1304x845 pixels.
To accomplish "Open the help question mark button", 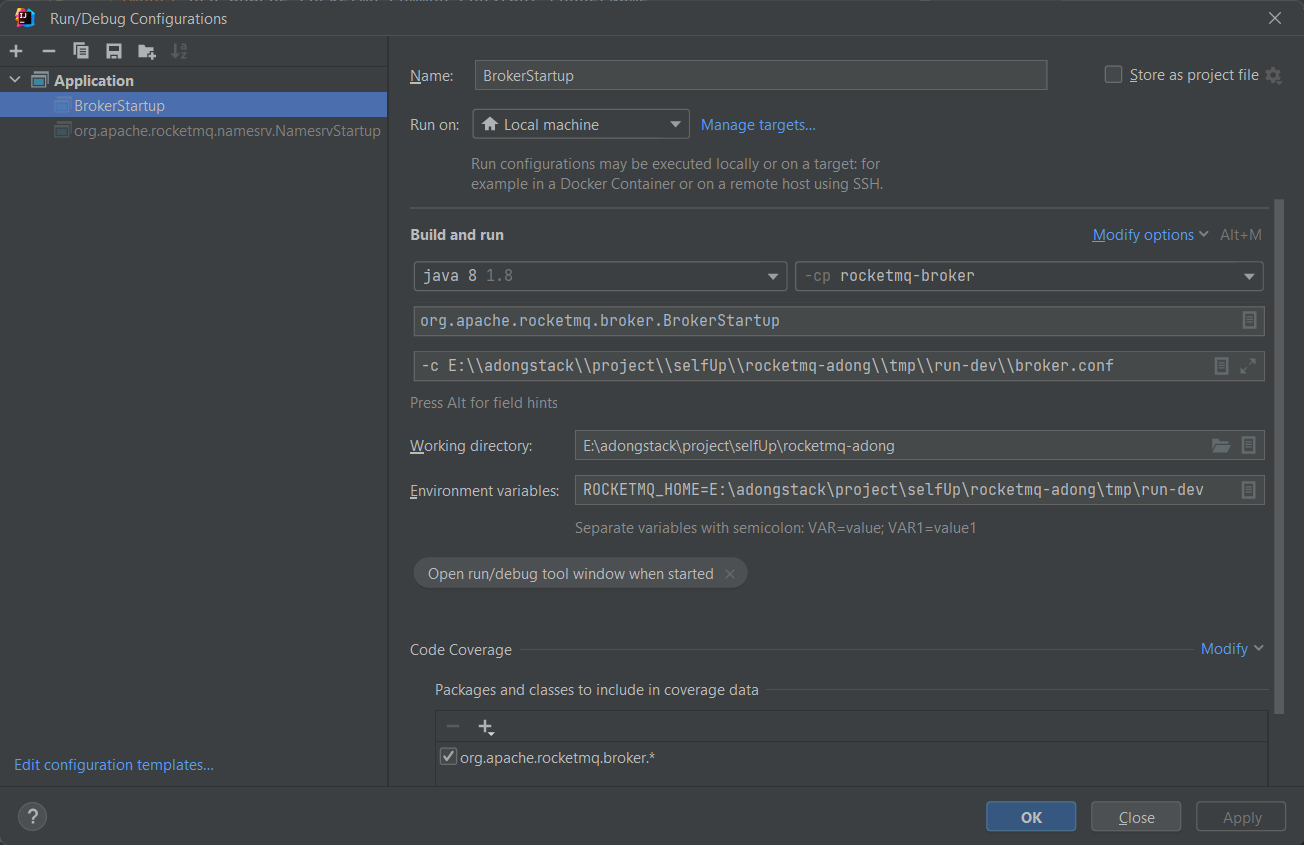I will pyautogui.click(x=32, y=816).
